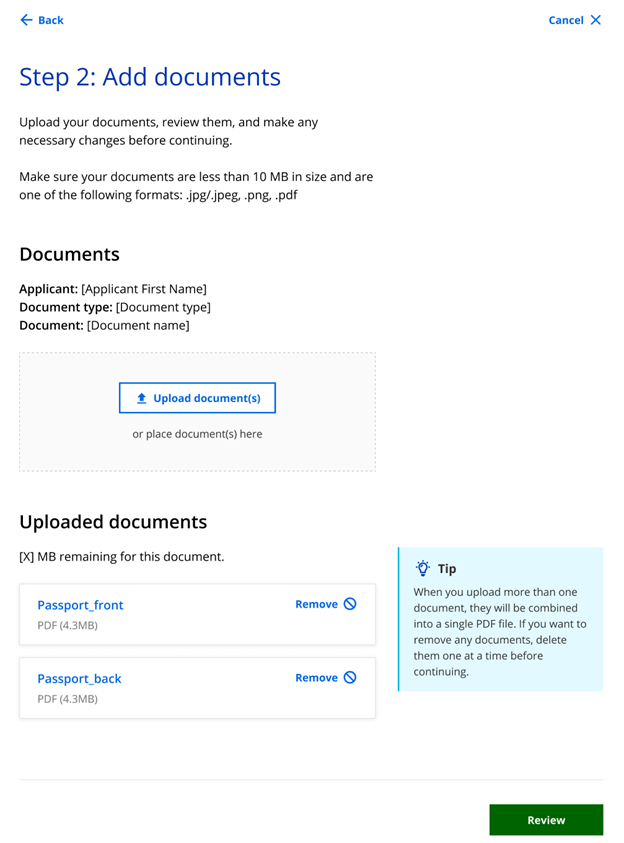Go back using the Back link text

click(x=51, y=20)
